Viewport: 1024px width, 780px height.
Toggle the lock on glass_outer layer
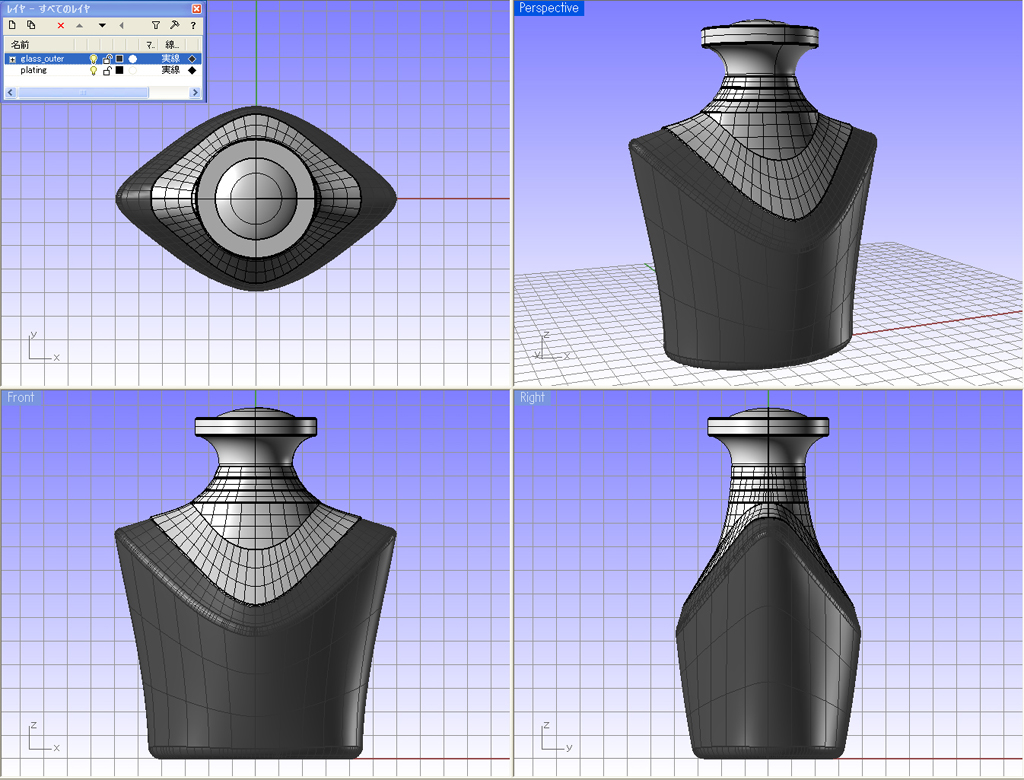click(x=107, y=59)
